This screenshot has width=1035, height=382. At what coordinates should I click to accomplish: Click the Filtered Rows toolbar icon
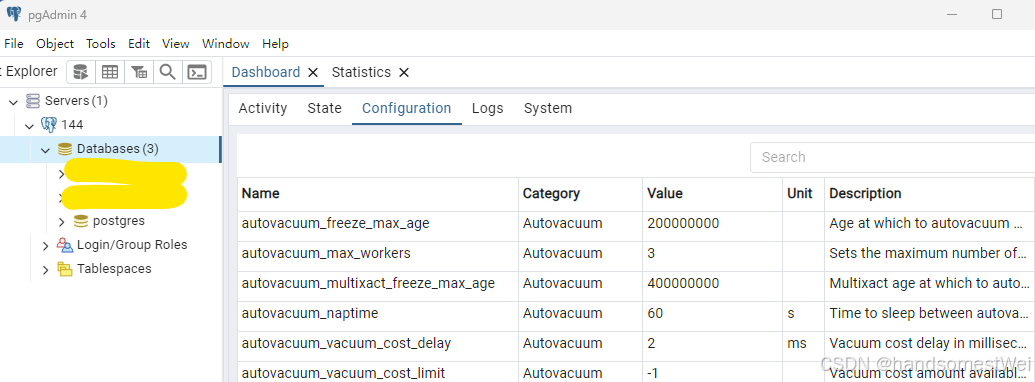point(139,72)
